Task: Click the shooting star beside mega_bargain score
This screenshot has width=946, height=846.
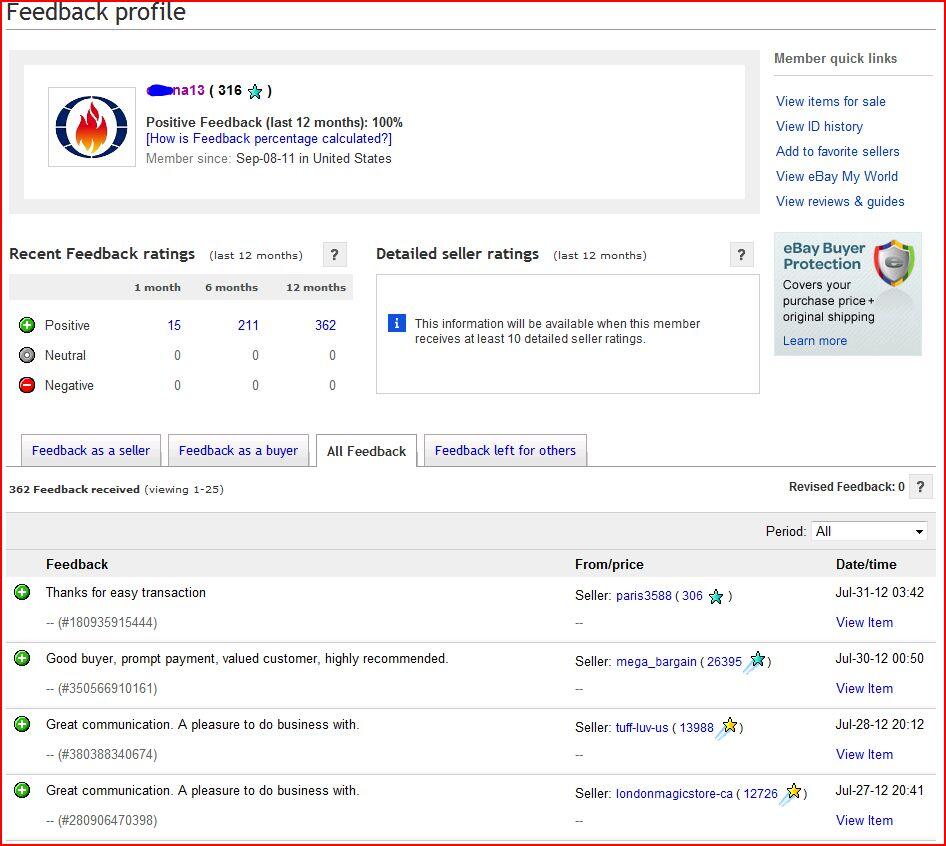Action: click(754, 662)
